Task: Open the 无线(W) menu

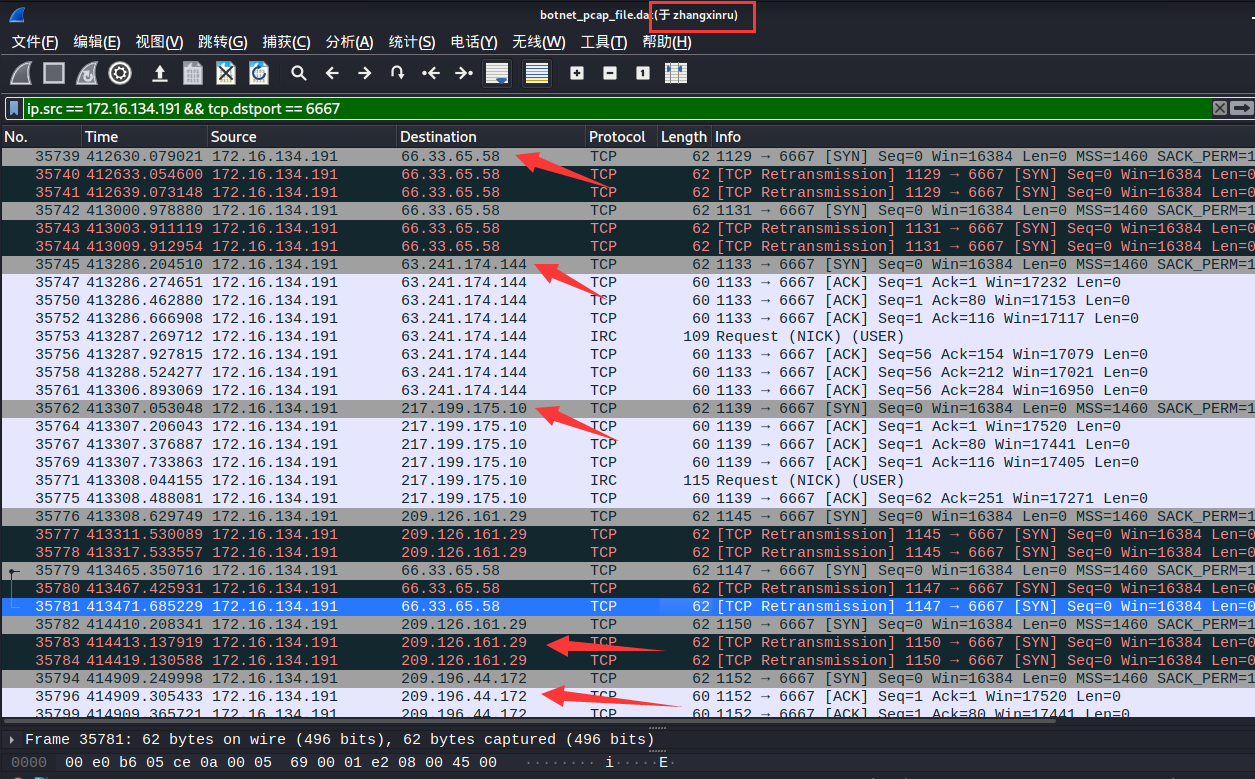Action: pos(539,42)
